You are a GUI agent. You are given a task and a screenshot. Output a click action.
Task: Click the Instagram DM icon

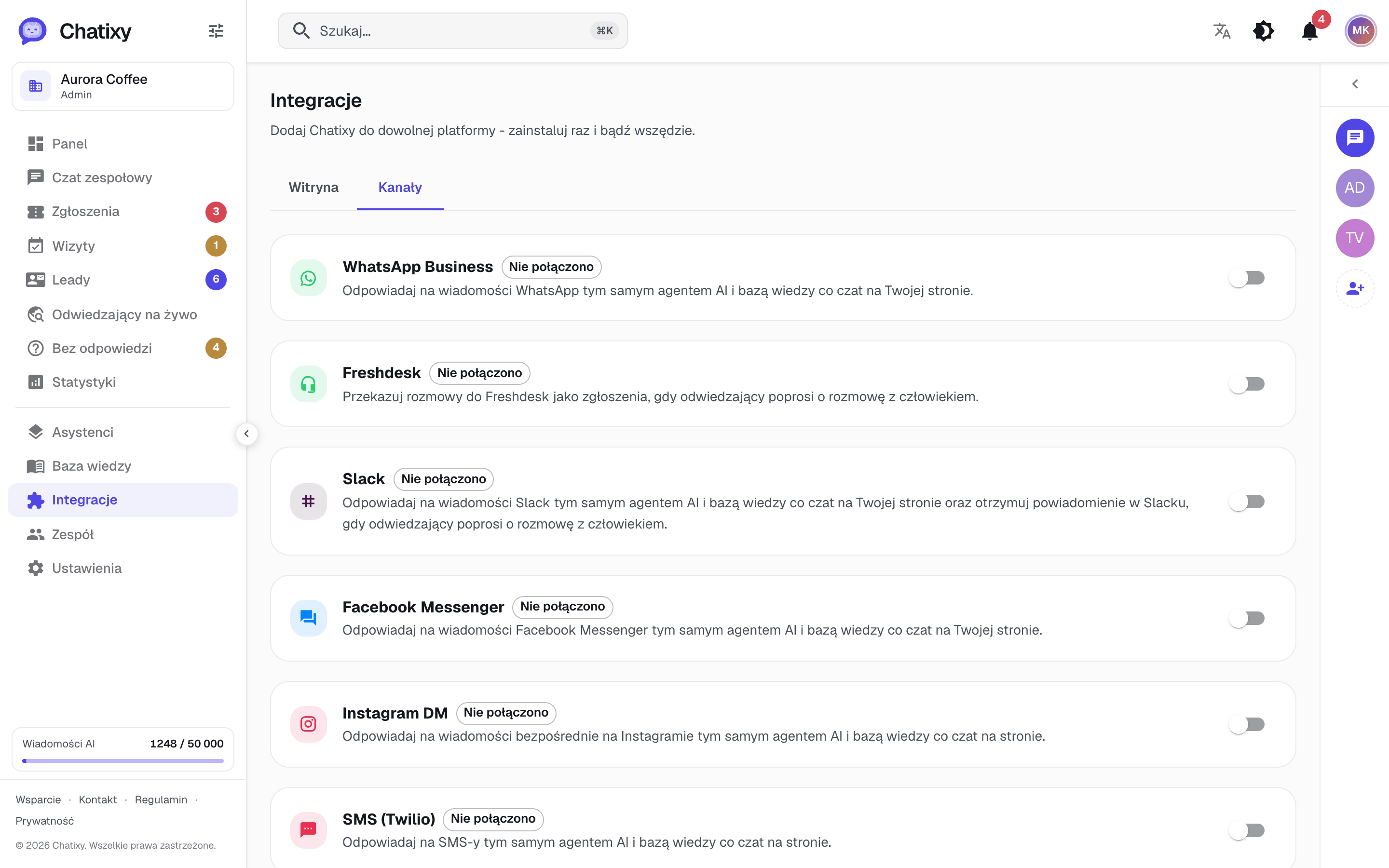click(x=308, y=724)
